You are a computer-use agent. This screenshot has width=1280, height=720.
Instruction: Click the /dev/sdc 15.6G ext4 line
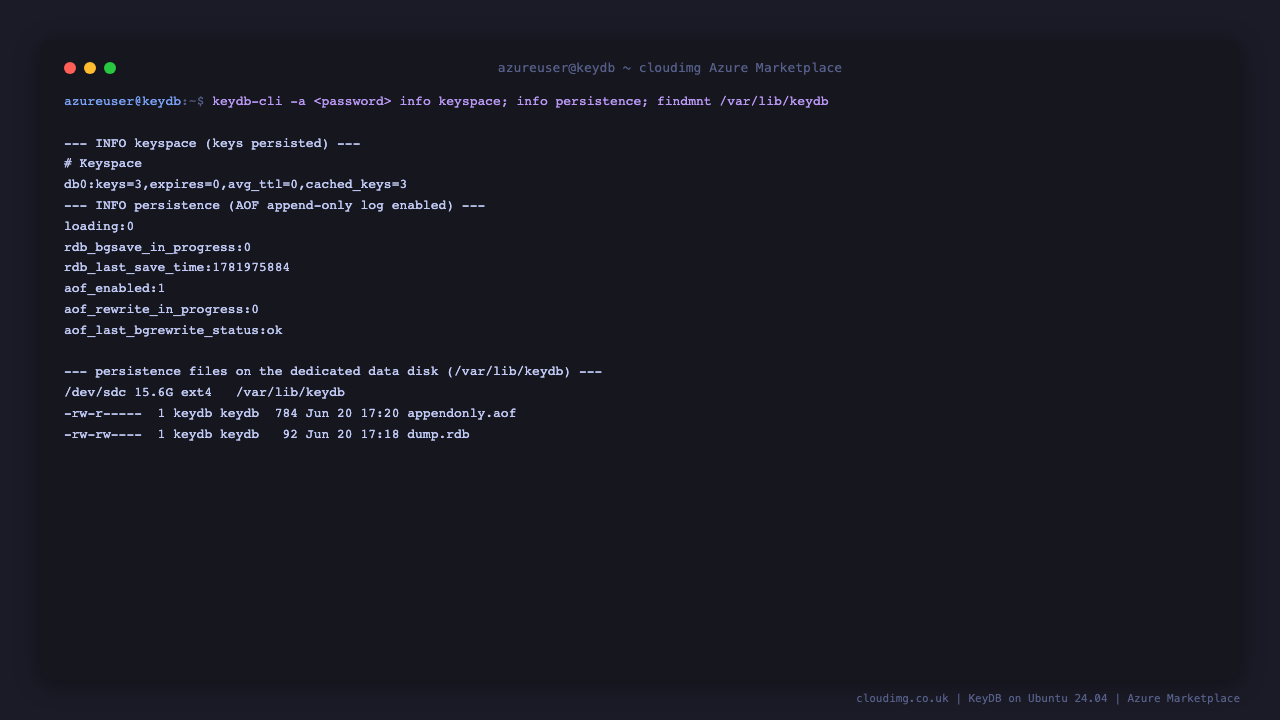coord(204,392)
